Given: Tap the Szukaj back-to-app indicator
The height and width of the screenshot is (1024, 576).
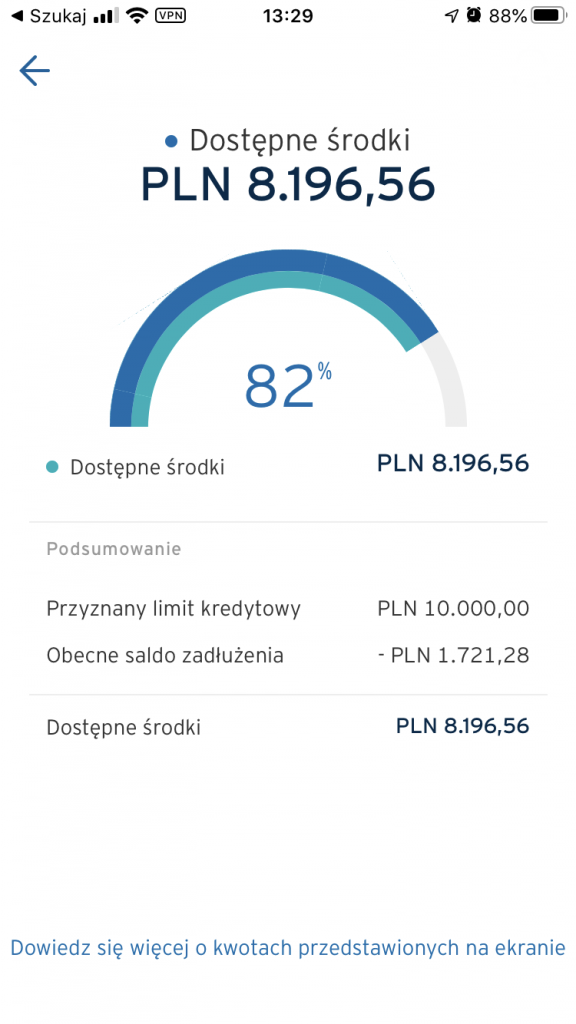Looking at the screenshot, I should tap(49, 16).
